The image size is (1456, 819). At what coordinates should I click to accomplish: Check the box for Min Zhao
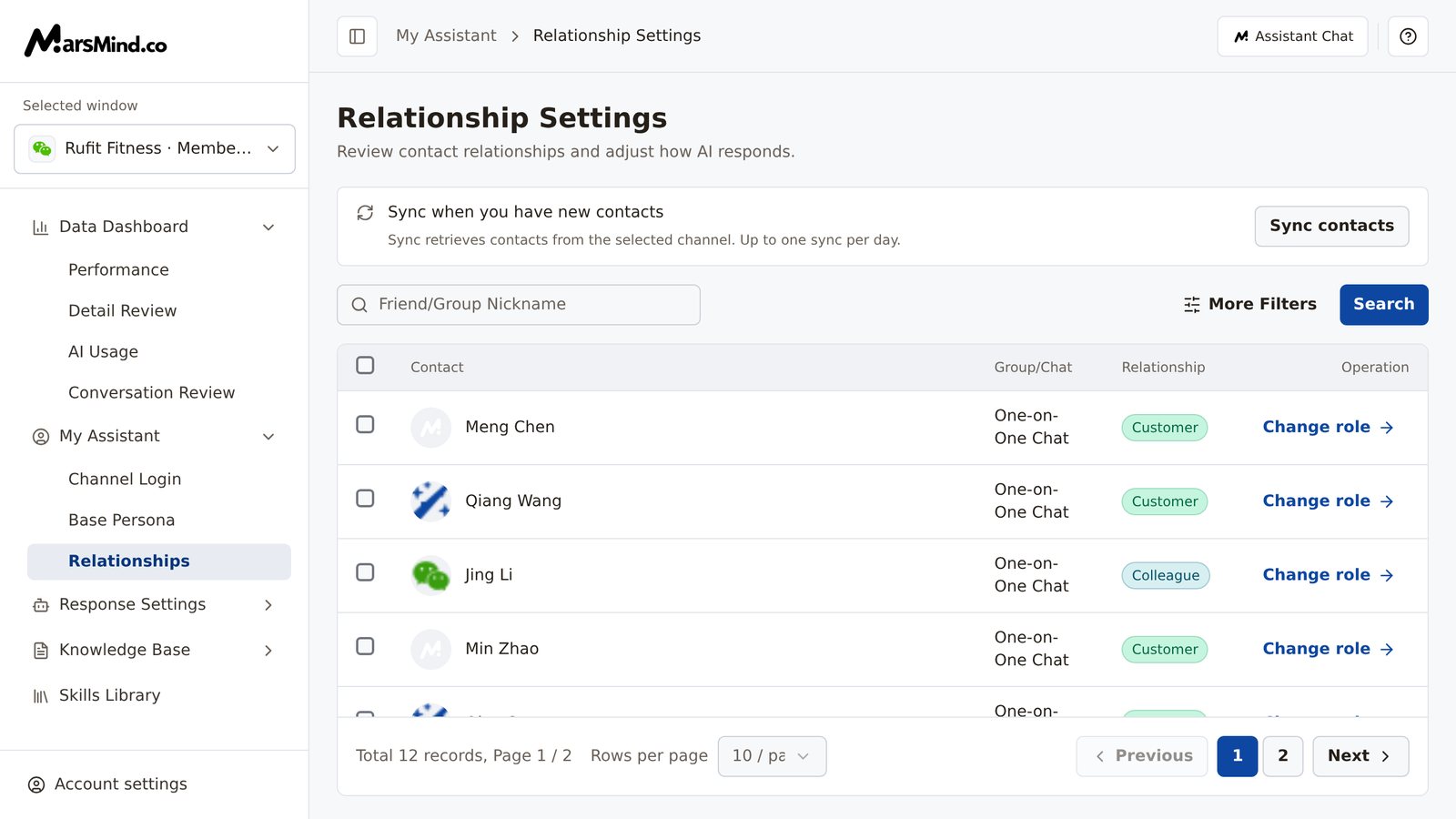[365, 646]
